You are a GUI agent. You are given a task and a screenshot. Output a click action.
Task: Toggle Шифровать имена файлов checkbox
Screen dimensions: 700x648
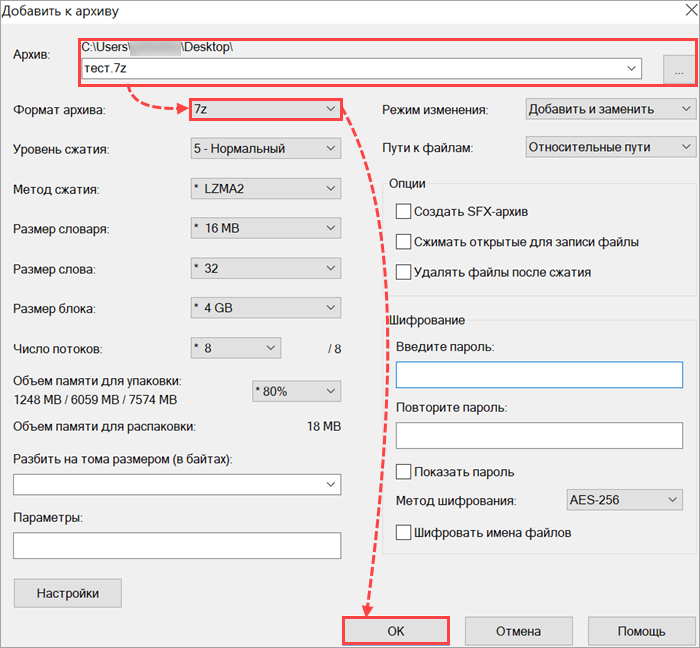[404, 532]
